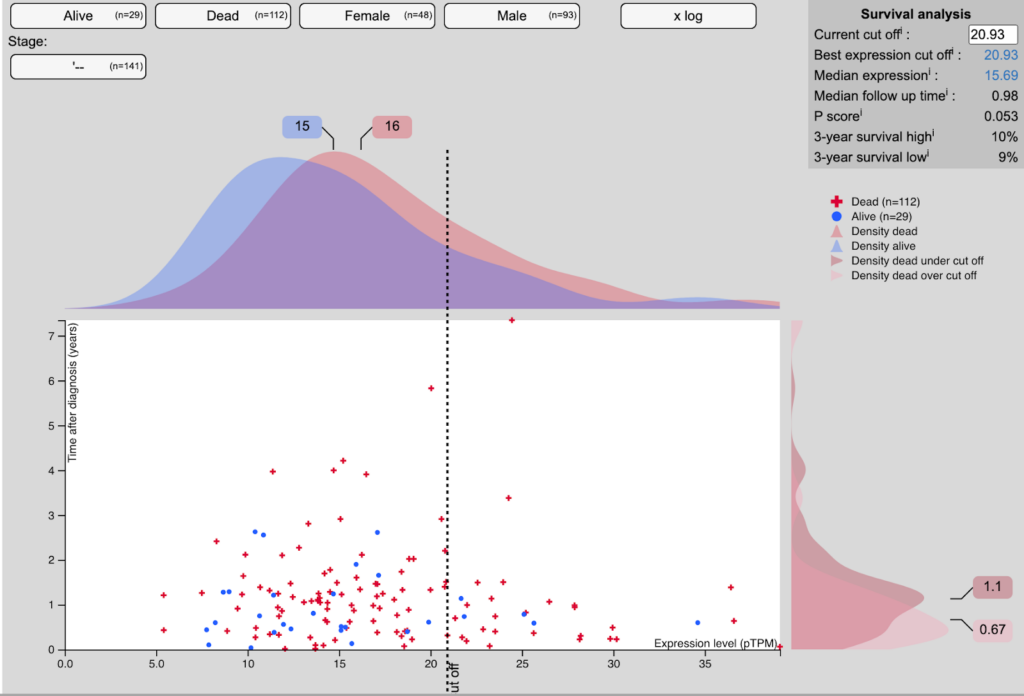This screenshot has width=1024, height=696.
Task: Click the Density dead over cut off icon
Action: 838,276
